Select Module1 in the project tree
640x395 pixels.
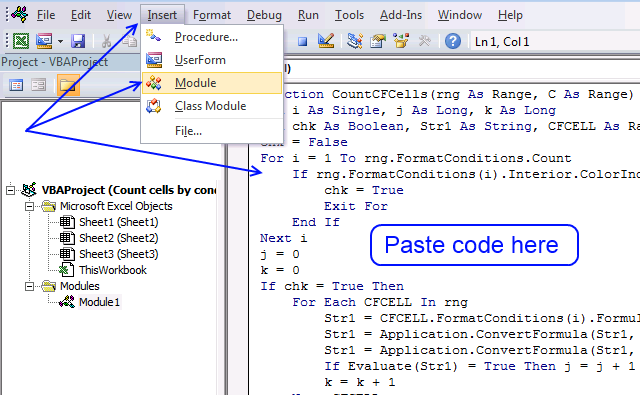point(99,302)
